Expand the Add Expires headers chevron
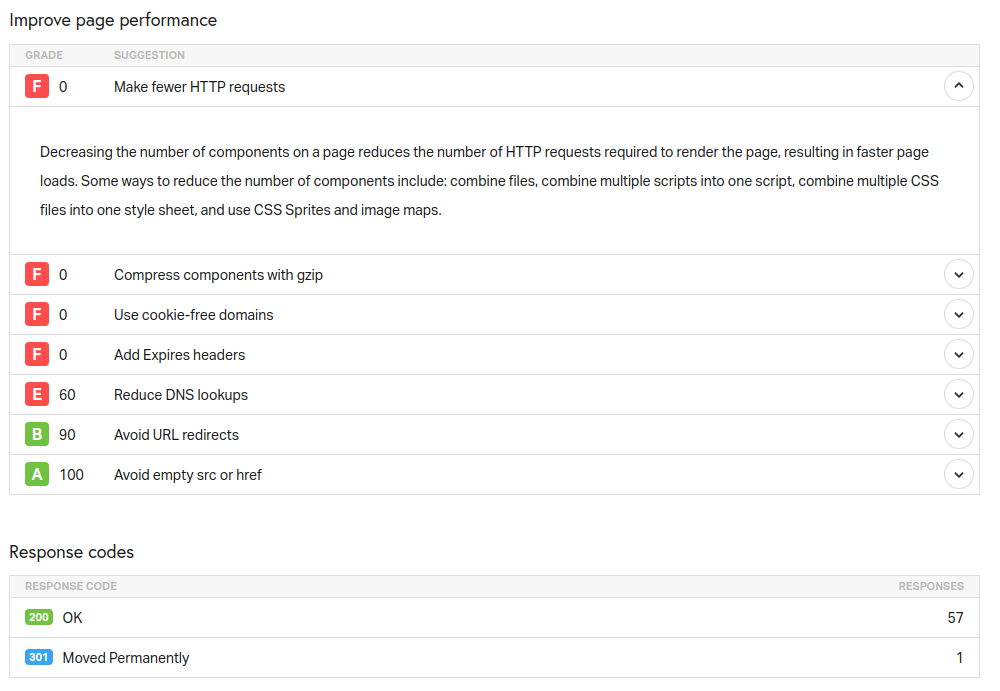Screen dimensions: 1000x691 [x=958, y=355]
